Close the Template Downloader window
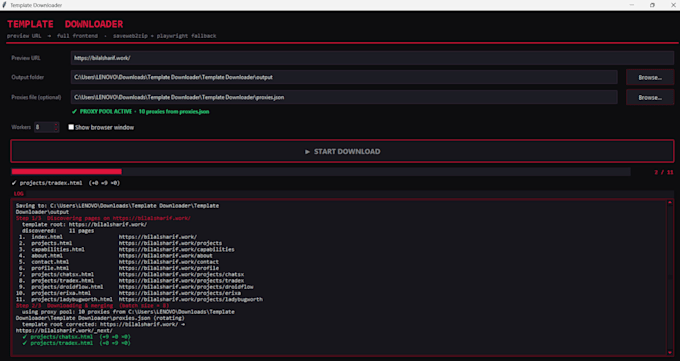 tap(673, 5)
